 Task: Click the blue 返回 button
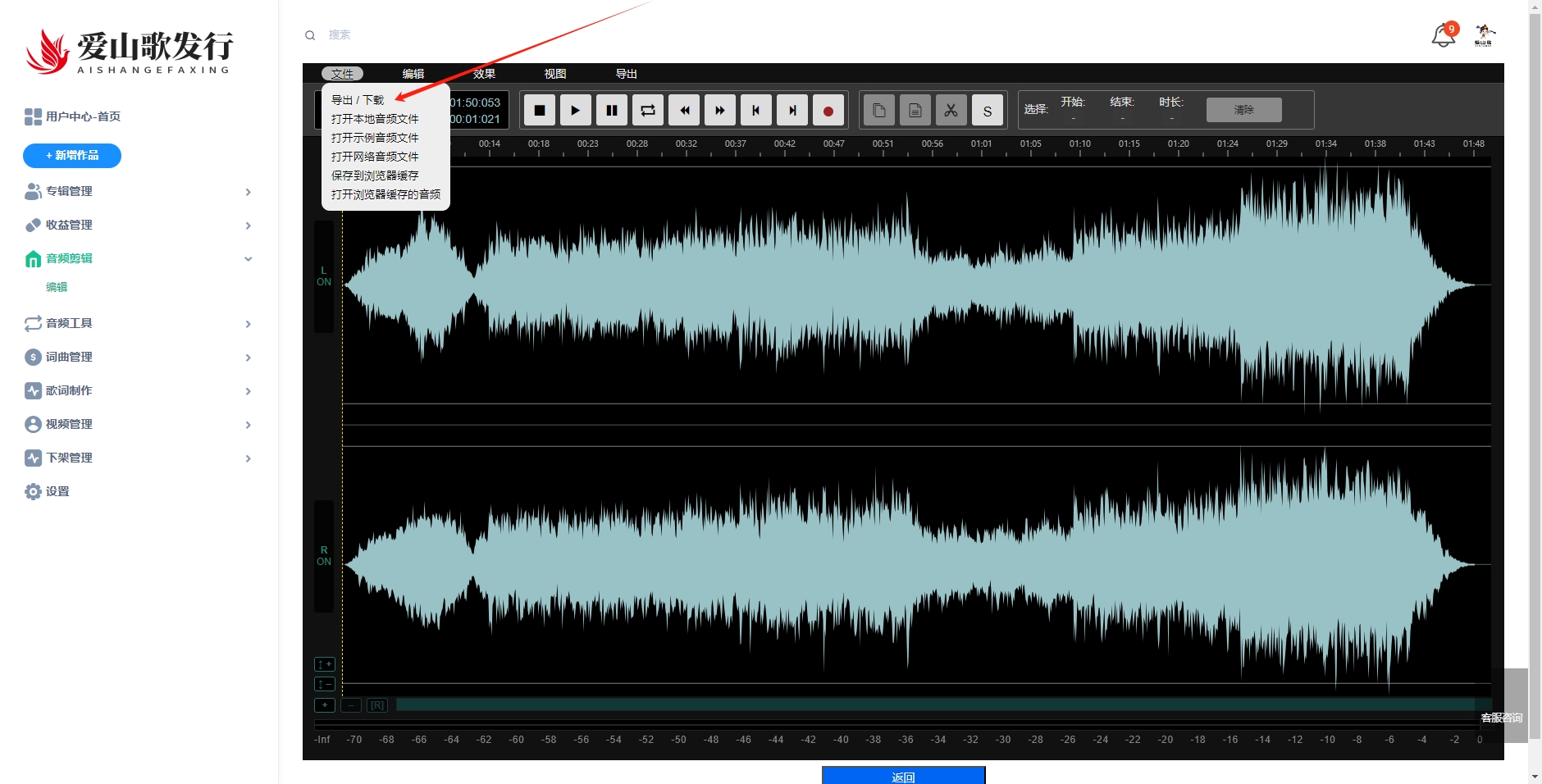point(903,776)
